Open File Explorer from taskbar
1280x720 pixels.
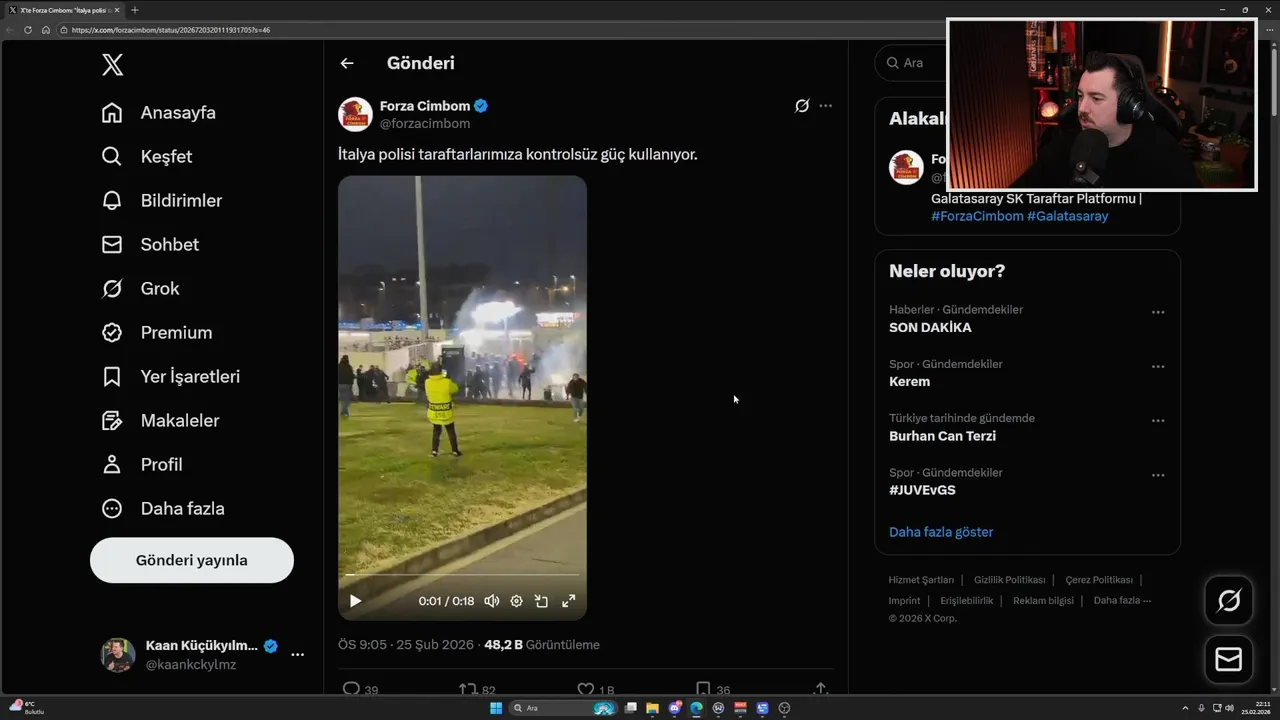(x=652, y=708)
